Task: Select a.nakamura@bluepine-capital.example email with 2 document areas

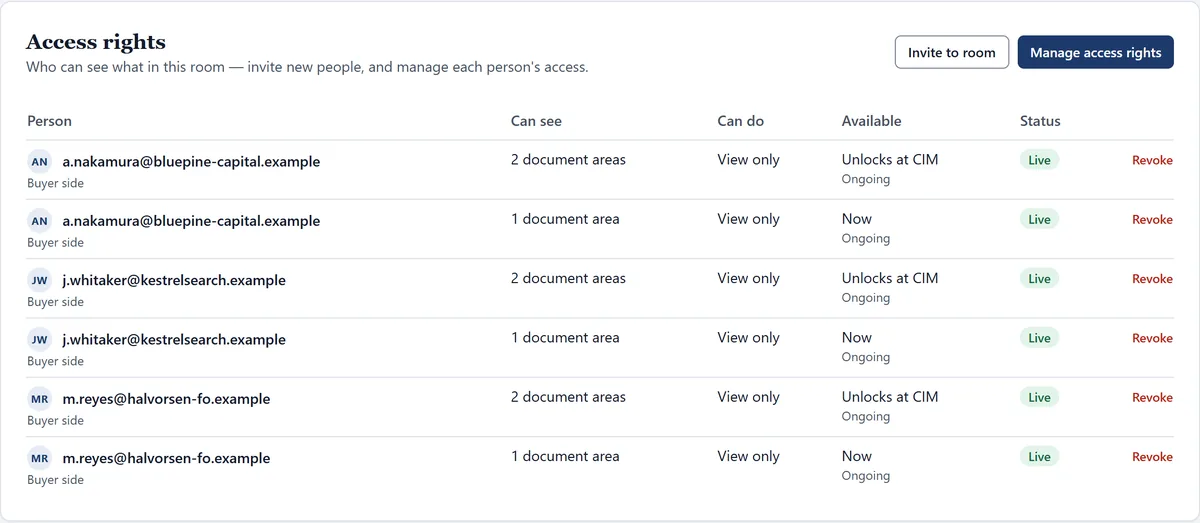Action: point(191,161)
